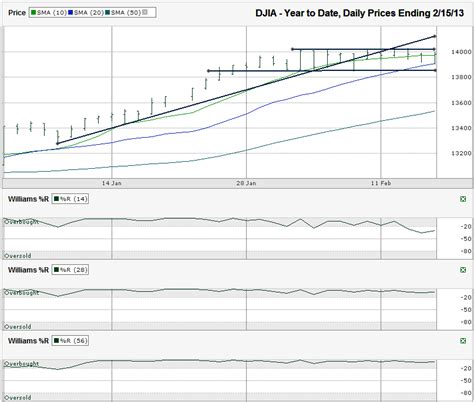Click the 14000 price axis label
The image size is (474, 402).
coord(461,52)
